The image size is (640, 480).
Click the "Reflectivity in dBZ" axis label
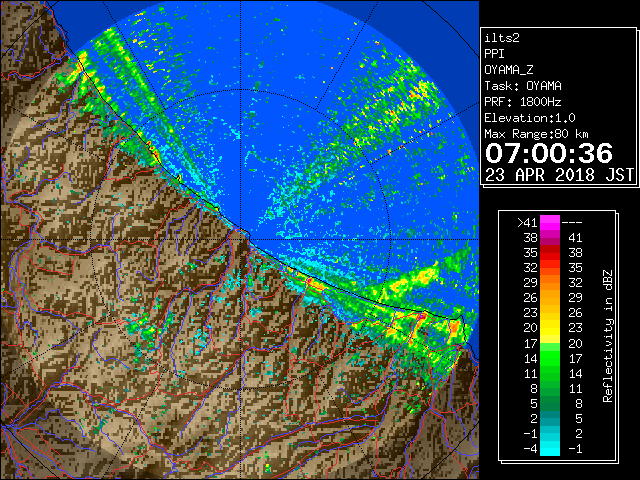[608, 336]
